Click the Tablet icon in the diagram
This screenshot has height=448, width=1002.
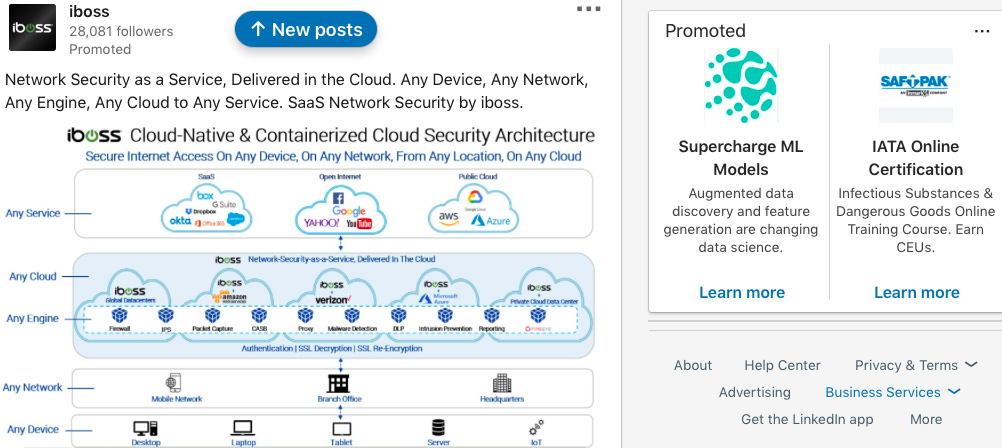click(341, 429)
